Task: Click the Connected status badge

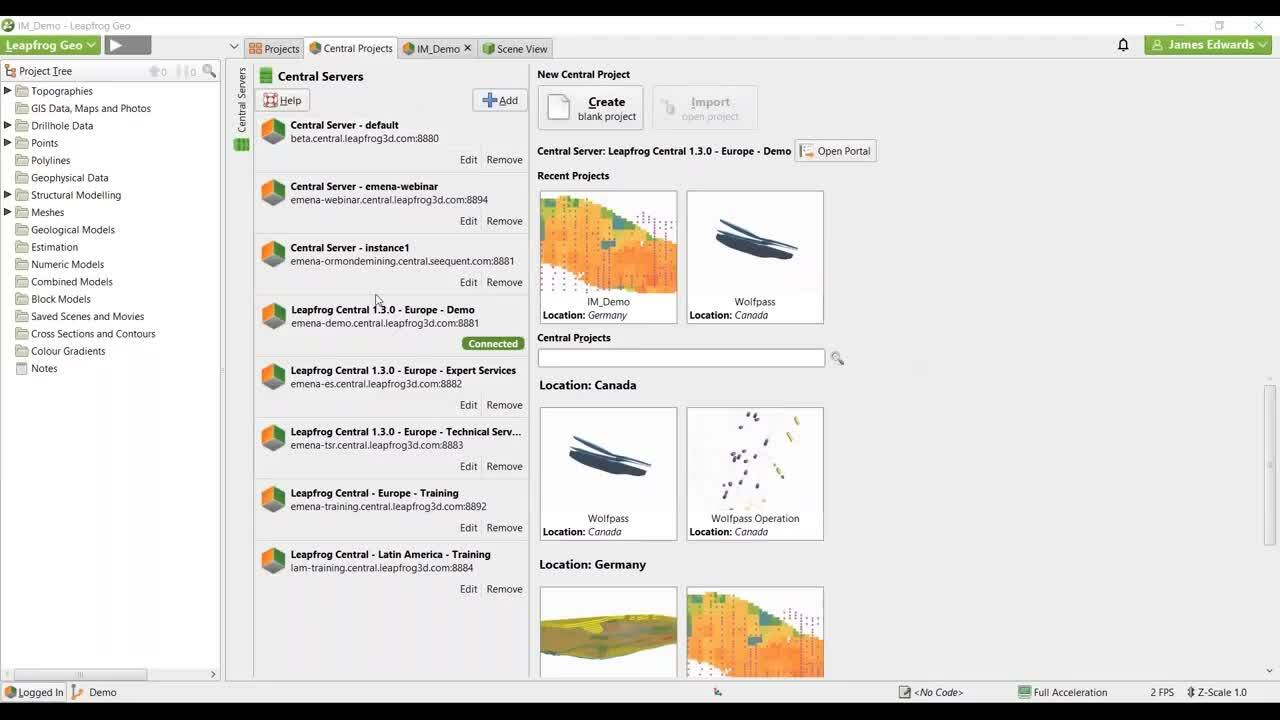Action: [x=493, y=343]
